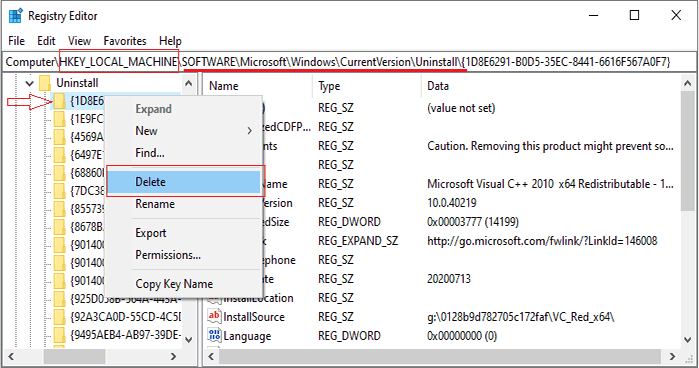
Task: Choose Expand in the context menu
Action: click(x=153, y=109)
